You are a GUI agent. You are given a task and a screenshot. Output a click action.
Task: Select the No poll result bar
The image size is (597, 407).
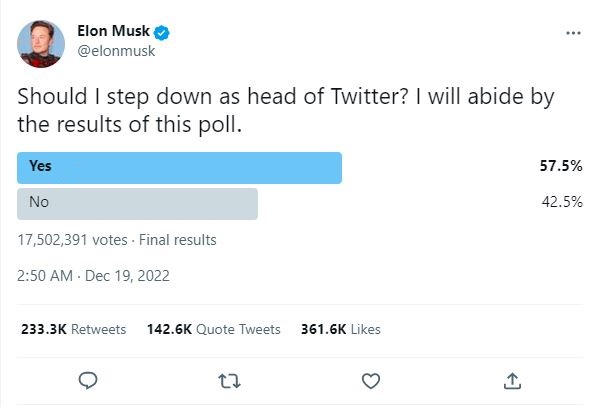tap(137, 204)
